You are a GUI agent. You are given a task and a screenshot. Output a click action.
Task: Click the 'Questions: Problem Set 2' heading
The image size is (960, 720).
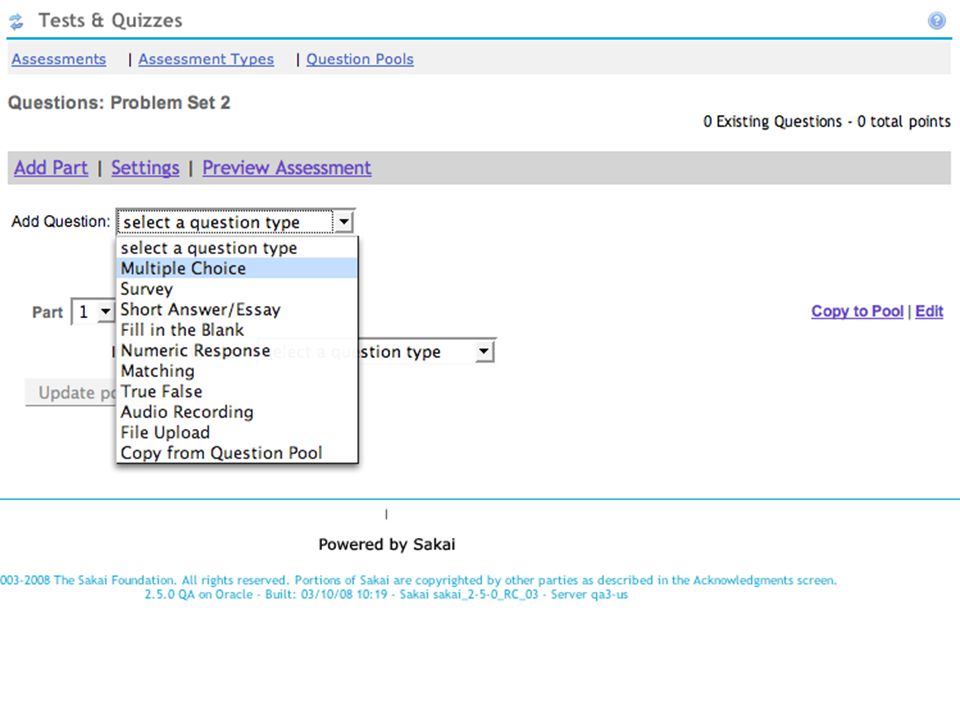click(119, 102)
